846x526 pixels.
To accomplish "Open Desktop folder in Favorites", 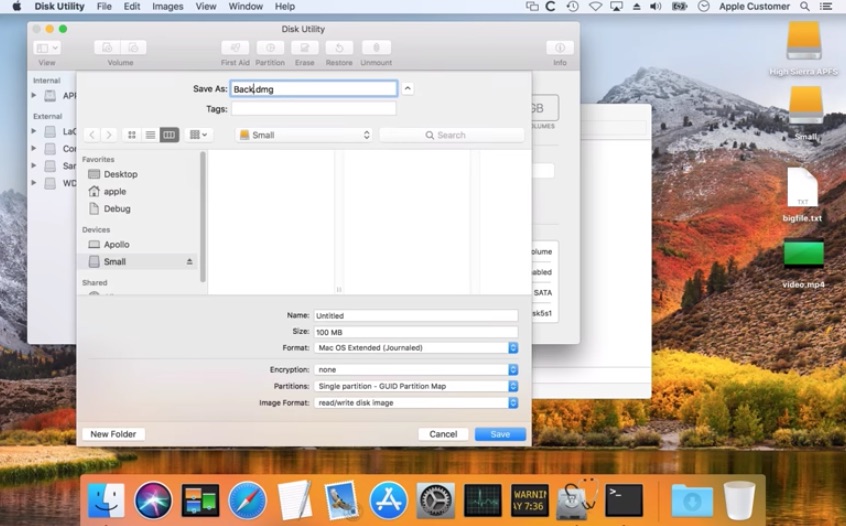I will pyautogui.click(x=120, y=174).
